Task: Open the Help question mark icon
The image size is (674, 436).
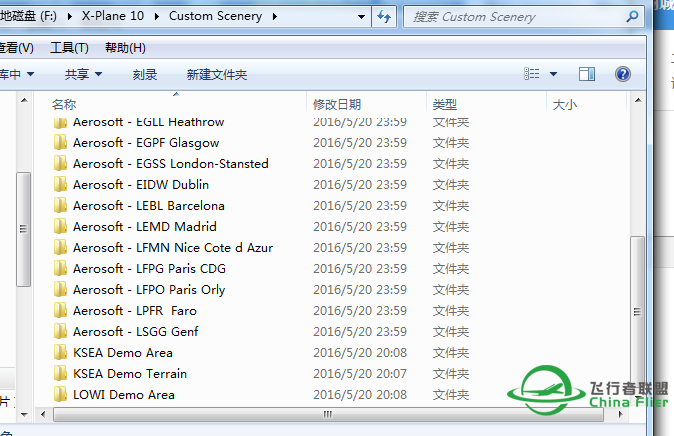Action: pos(622,74)
